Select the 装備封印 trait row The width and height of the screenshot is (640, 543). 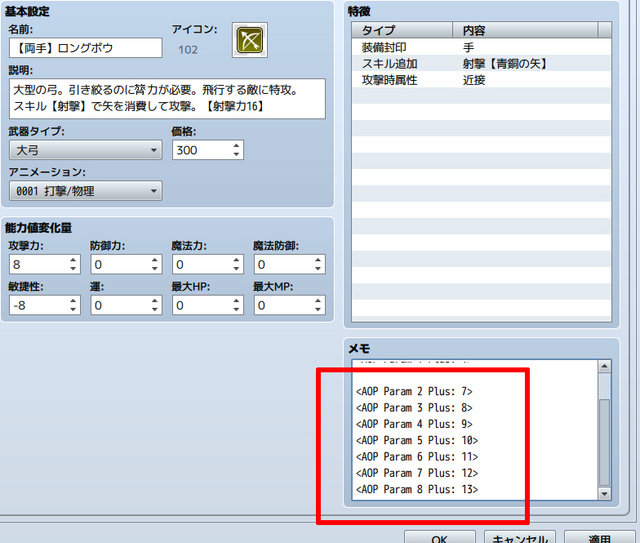click(x=482, y=47)
